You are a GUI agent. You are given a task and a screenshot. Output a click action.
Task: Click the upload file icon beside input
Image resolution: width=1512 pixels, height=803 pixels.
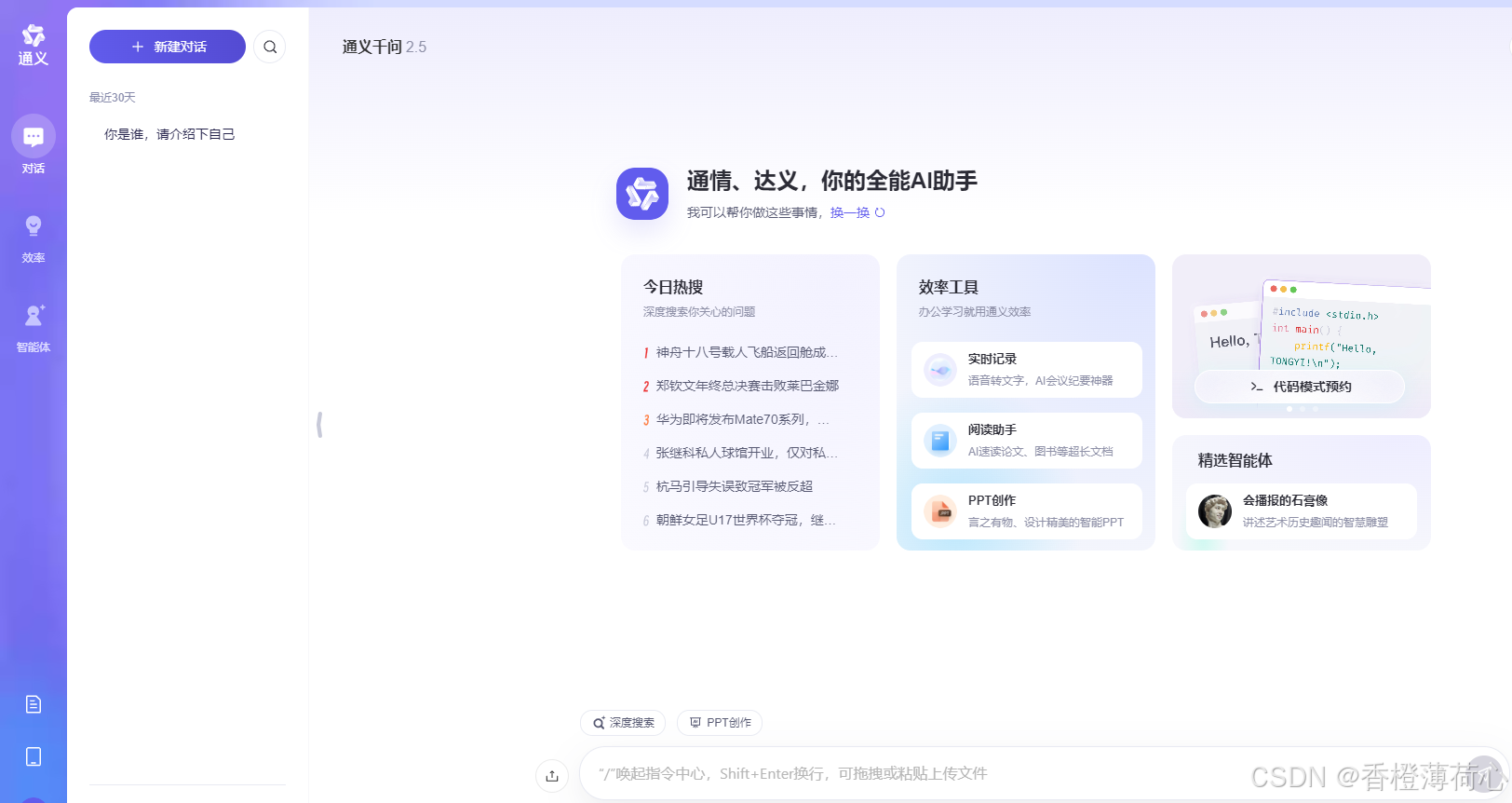point(552,775)
